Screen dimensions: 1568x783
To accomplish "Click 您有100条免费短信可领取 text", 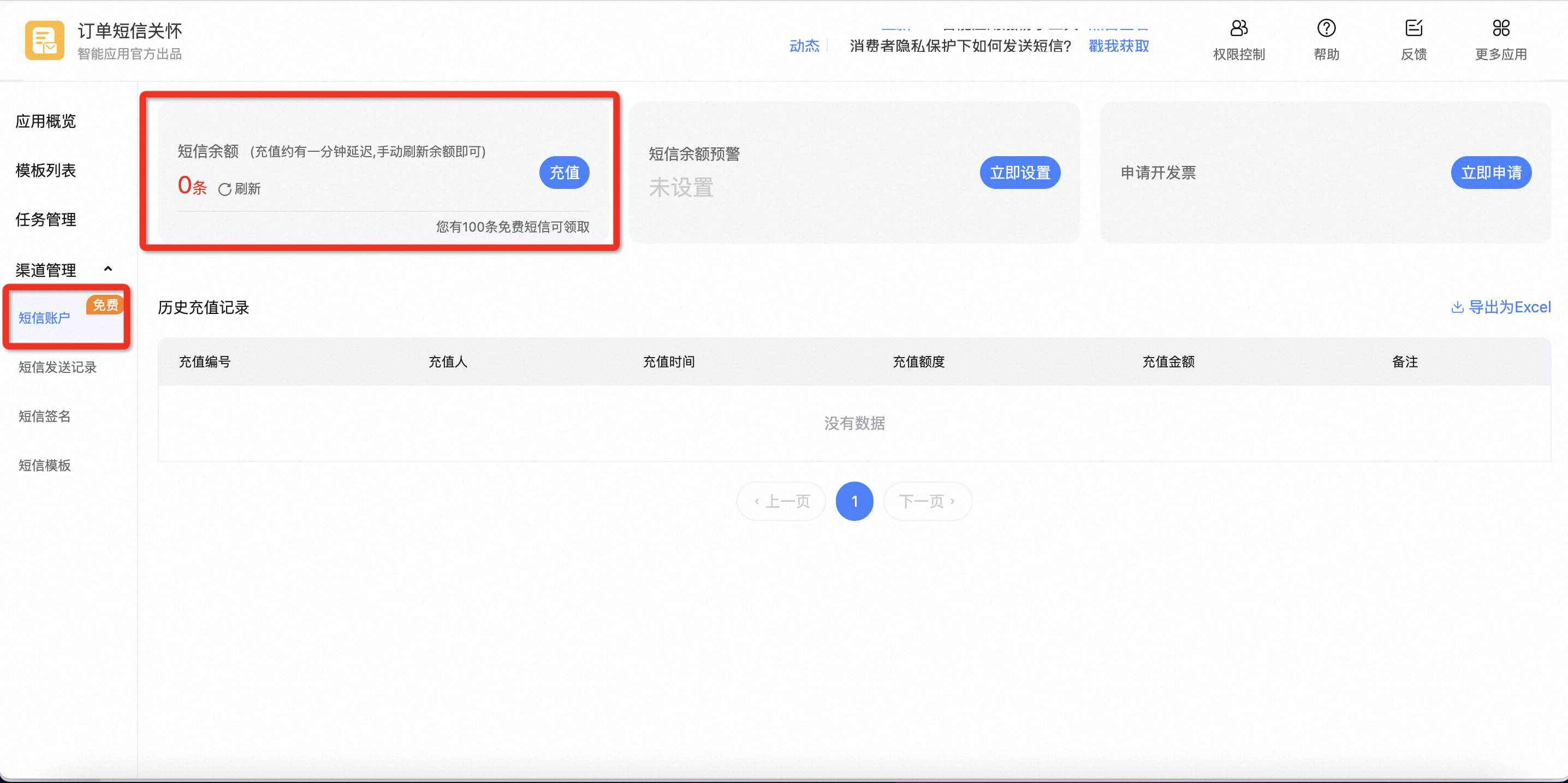I will click(513, 227).
